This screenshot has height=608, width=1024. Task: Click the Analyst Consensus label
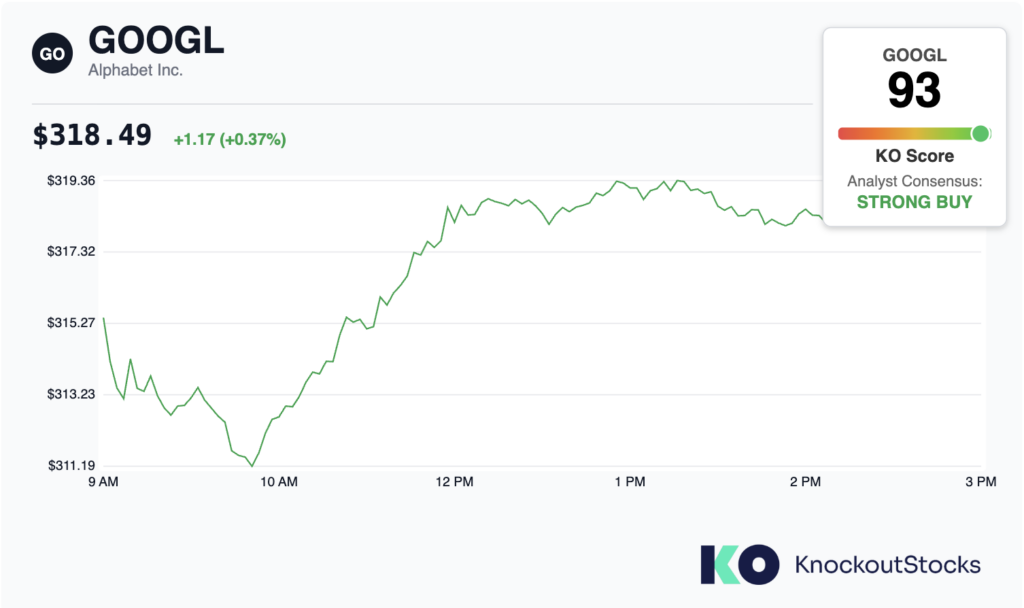click(914, 181)
